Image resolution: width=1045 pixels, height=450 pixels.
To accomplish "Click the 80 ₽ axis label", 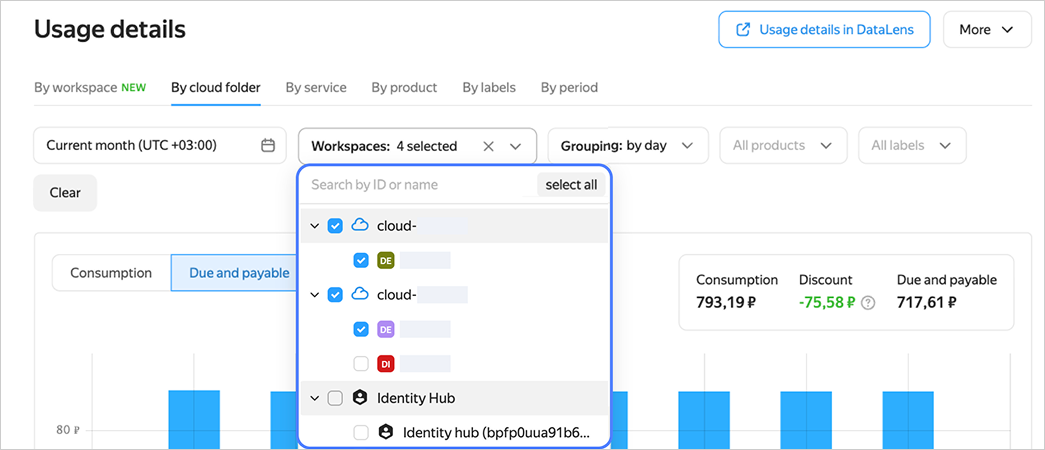I will click(x=69, y=430).
